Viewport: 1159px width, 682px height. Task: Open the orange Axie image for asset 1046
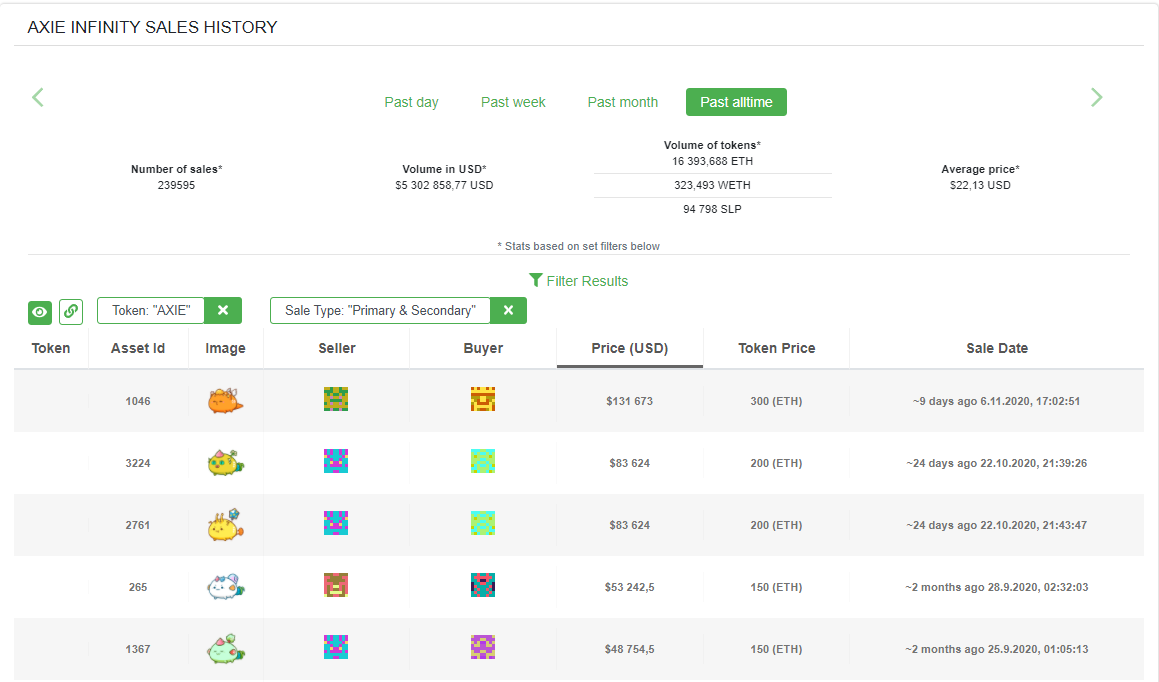(x=225, y=400)
